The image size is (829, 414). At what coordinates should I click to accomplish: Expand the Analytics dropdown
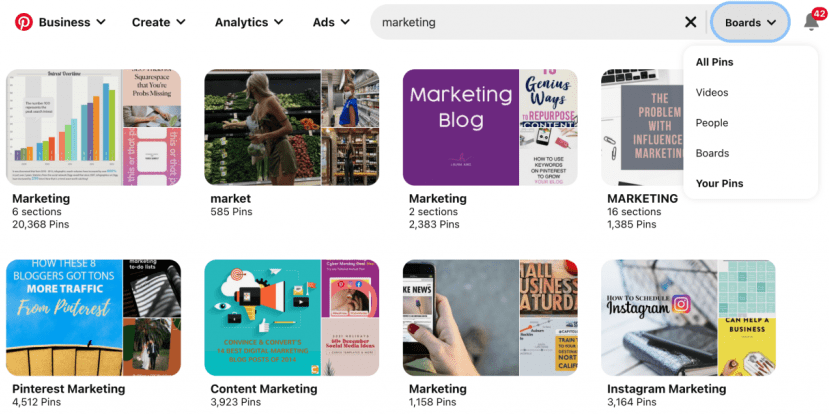pos(249,22)
